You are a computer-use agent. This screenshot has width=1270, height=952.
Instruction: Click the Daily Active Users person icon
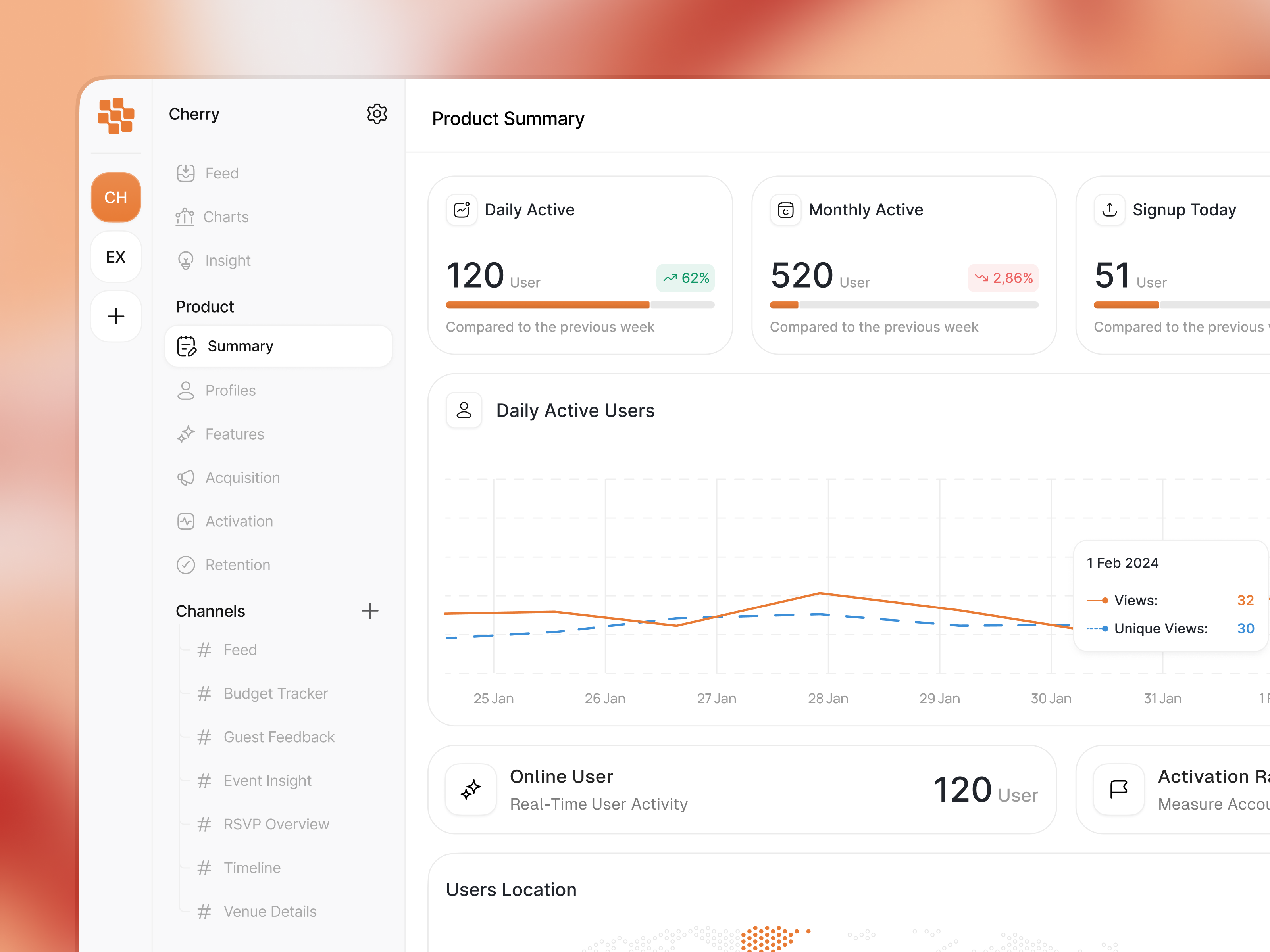[x=464, y=410]
